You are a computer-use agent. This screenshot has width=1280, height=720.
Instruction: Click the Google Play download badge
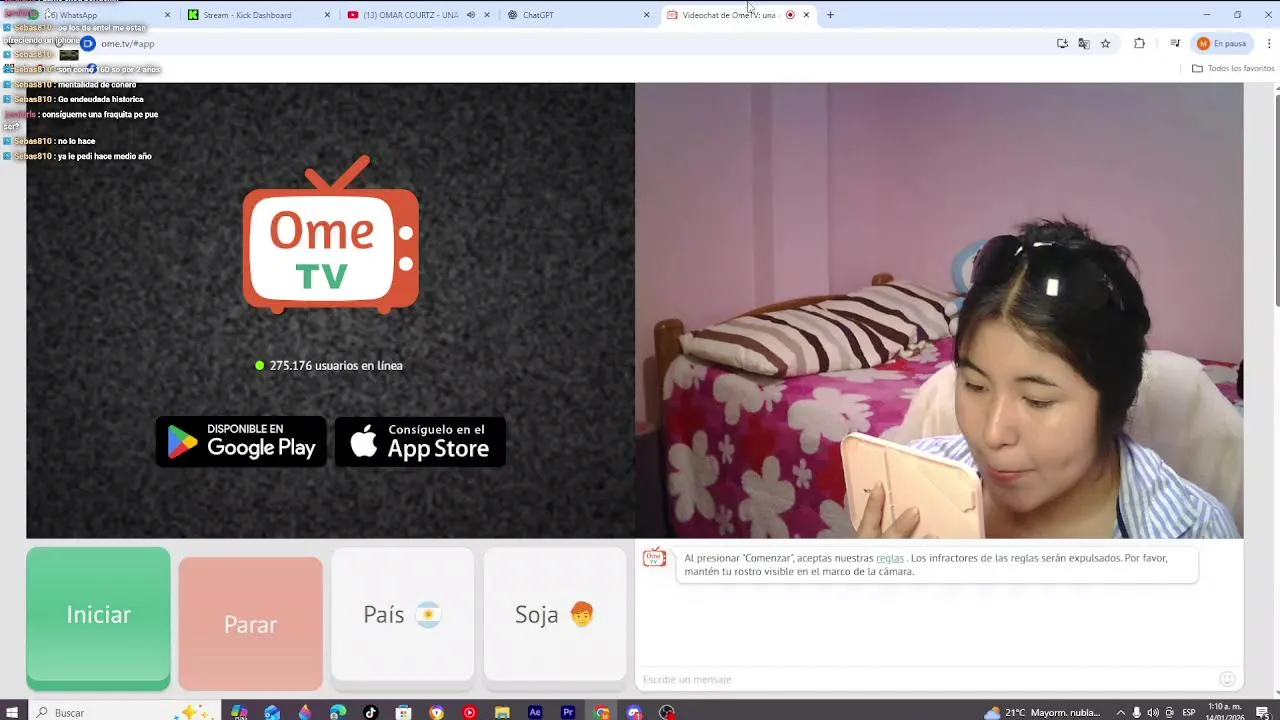tap(241, 441)
